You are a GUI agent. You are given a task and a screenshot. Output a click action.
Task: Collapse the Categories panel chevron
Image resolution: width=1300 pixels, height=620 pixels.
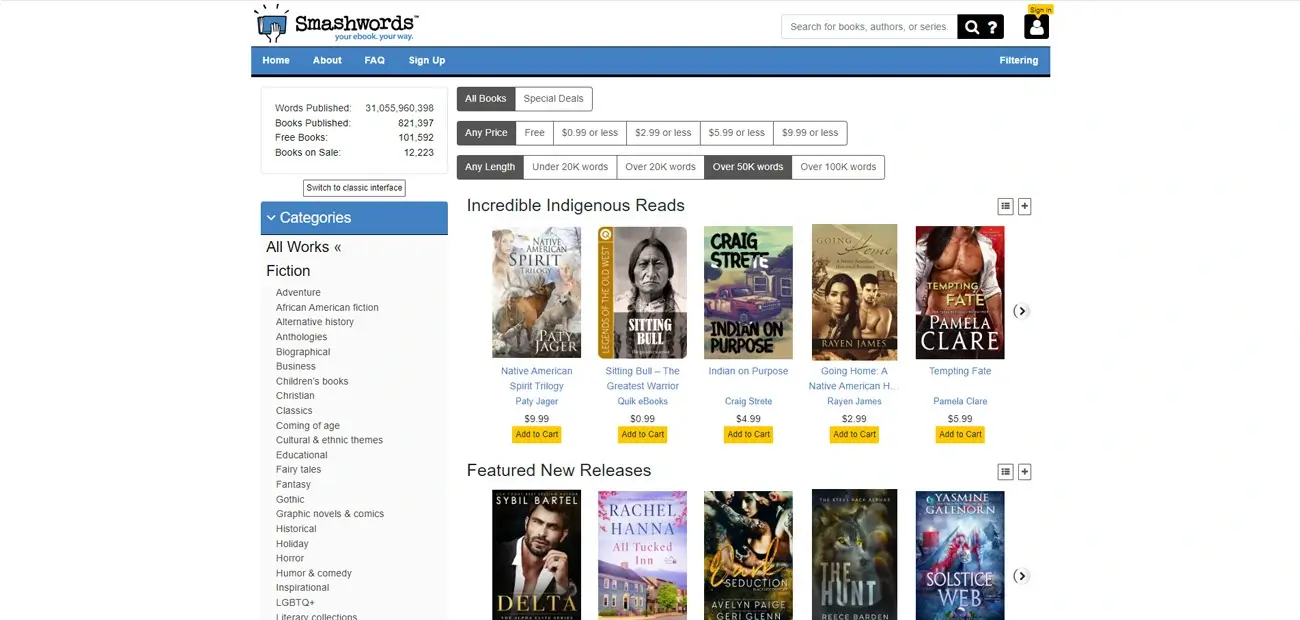coord(271,217)
